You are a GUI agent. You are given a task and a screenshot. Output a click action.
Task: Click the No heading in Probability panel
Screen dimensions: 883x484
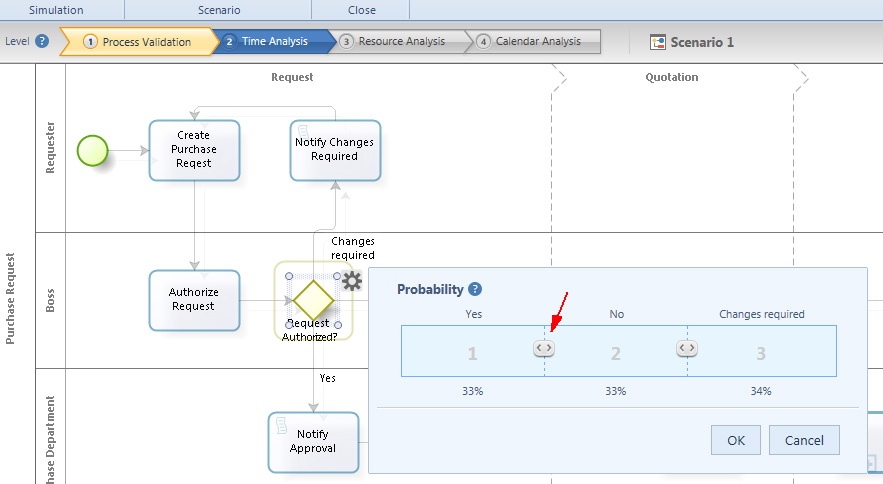click(x=617, y=314)
